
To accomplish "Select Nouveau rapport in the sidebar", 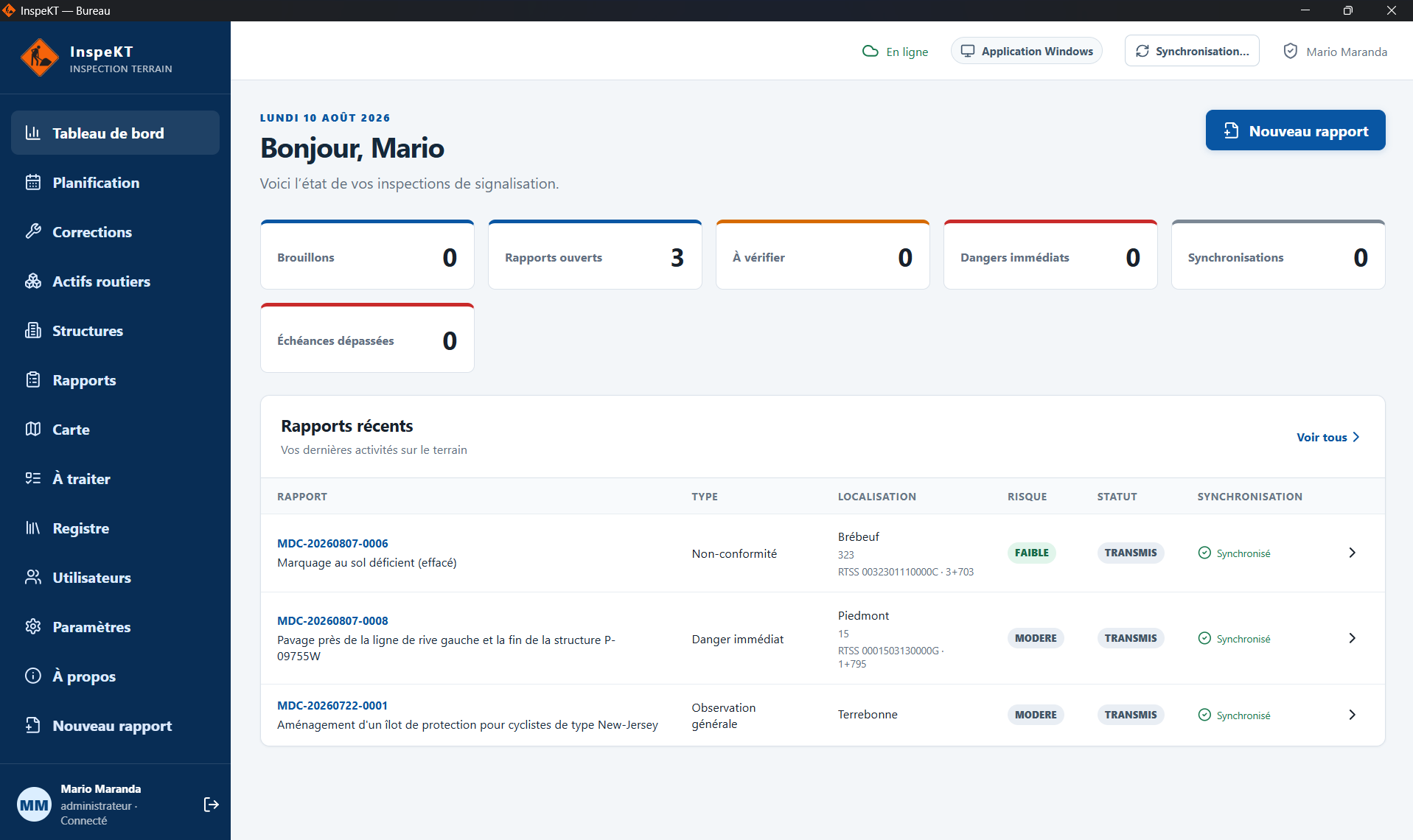I will 115,725.
